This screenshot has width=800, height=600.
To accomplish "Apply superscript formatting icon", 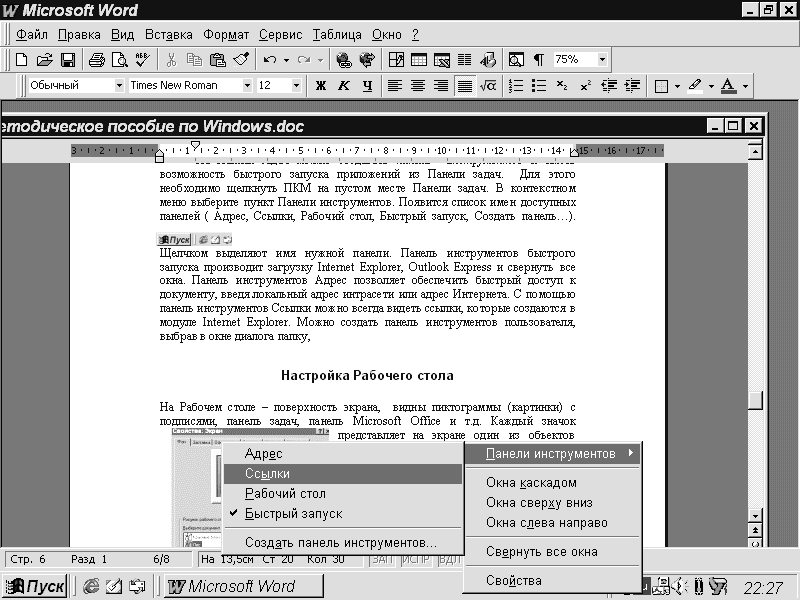I will [585, 86].
